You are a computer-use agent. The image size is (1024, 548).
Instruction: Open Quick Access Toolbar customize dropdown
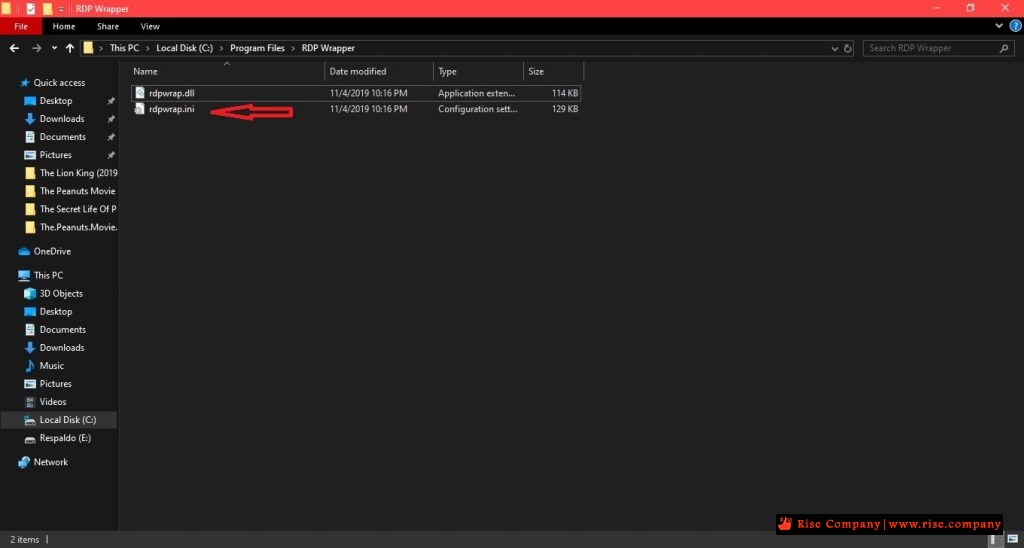pyautogui.click(x=61, y=9)
